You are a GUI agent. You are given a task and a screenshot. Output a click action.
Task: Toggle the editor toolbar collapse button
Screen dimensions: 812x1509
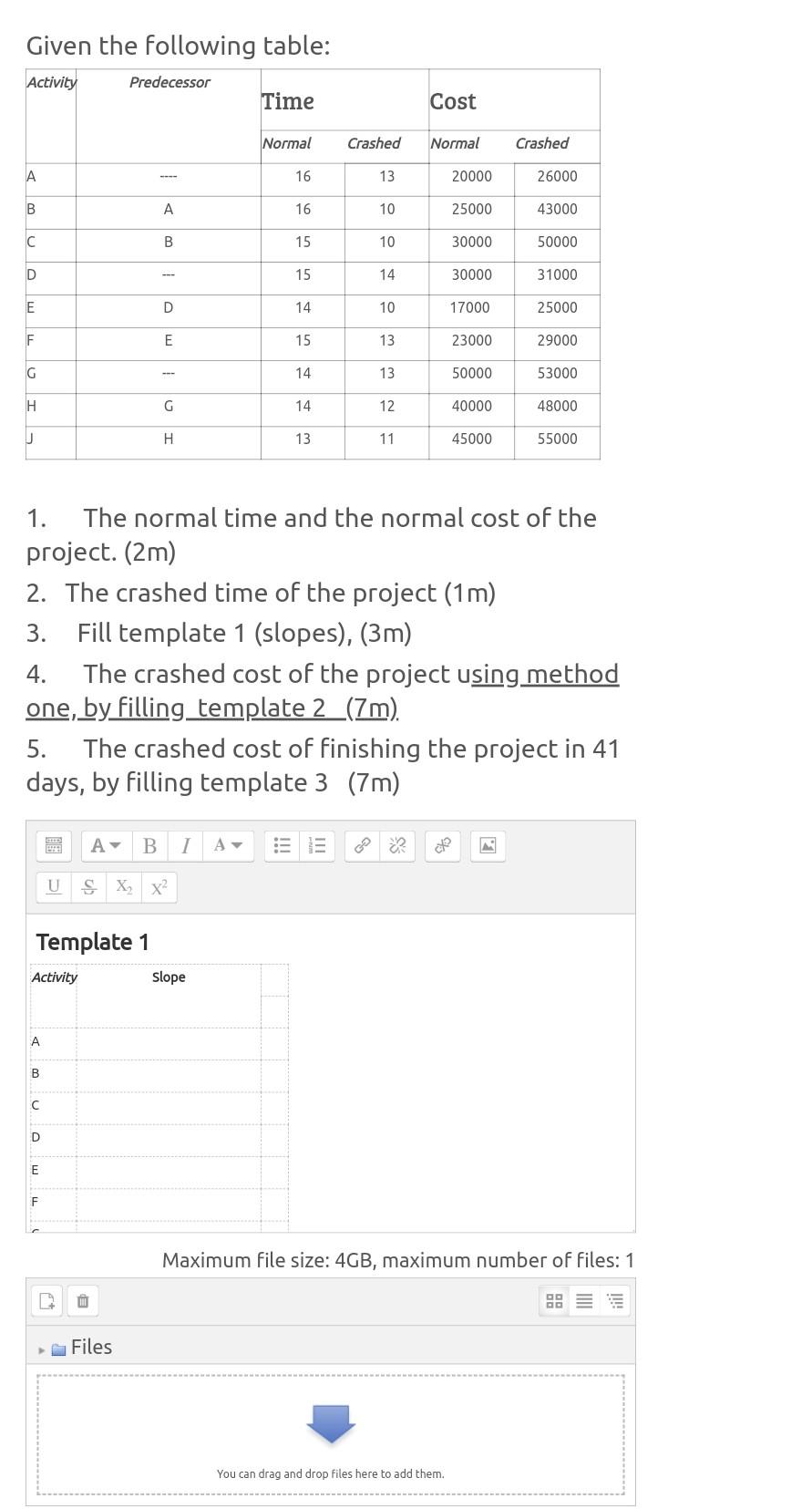tap(53, 845)
